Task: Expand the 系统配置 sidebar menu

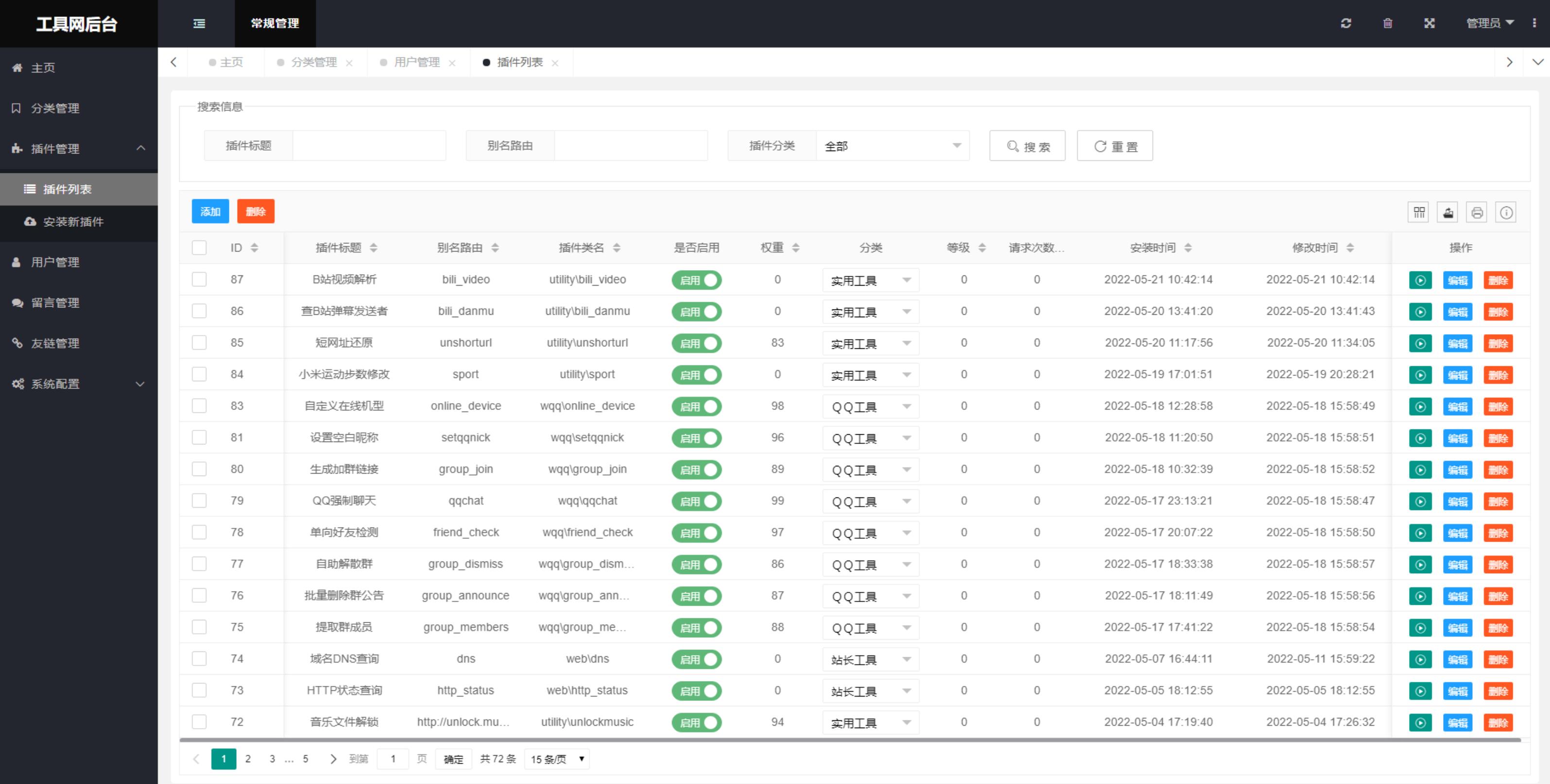Action: pyautogui.click(x=54, y=384)
